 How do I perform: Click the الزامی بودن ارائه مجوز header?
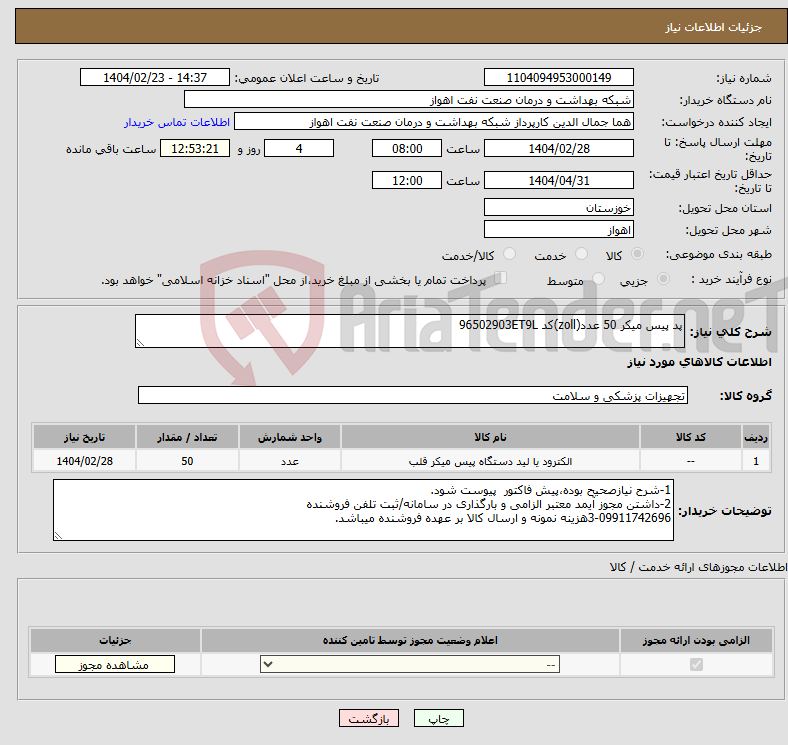[696, 640]
